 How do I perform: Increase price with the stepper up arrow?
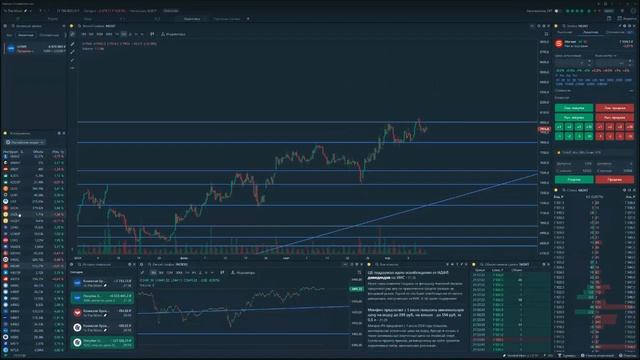pyautogui.click(x=589, y=61)
